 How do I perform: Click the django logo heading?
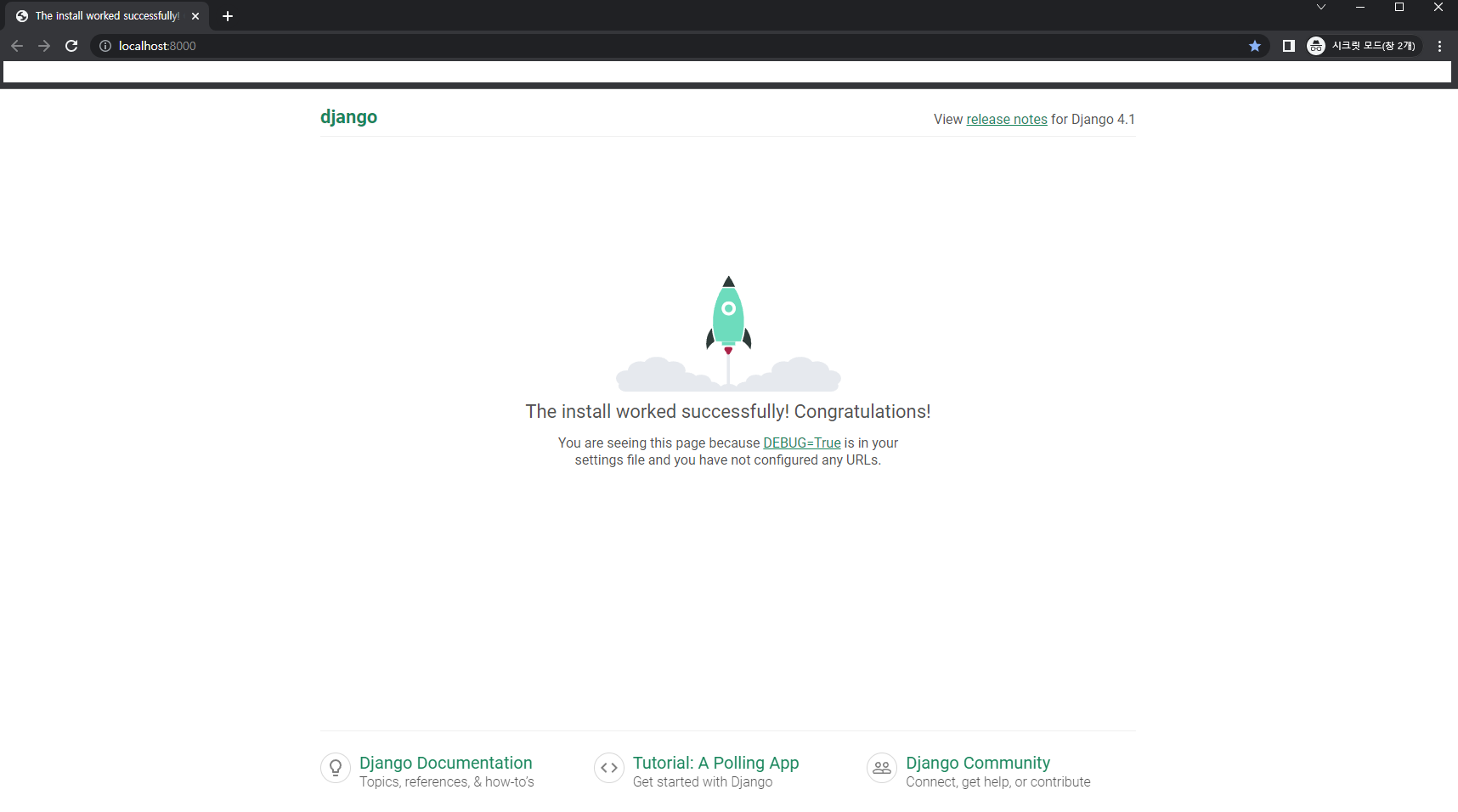coord(348,117)
